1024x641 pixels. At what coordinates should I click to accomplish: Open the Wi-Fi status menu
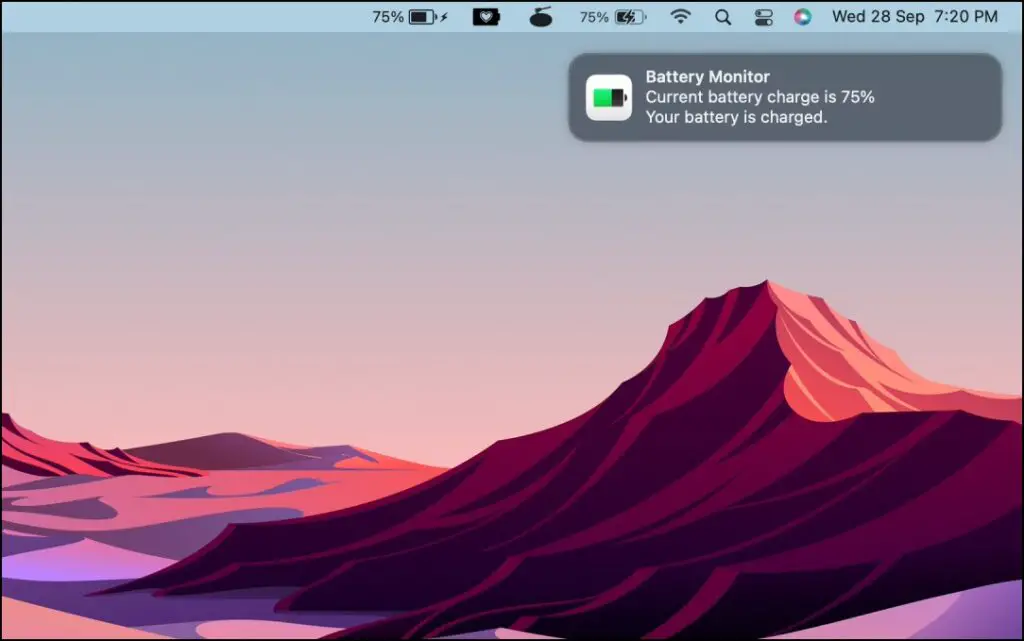[x=680, y=16]
